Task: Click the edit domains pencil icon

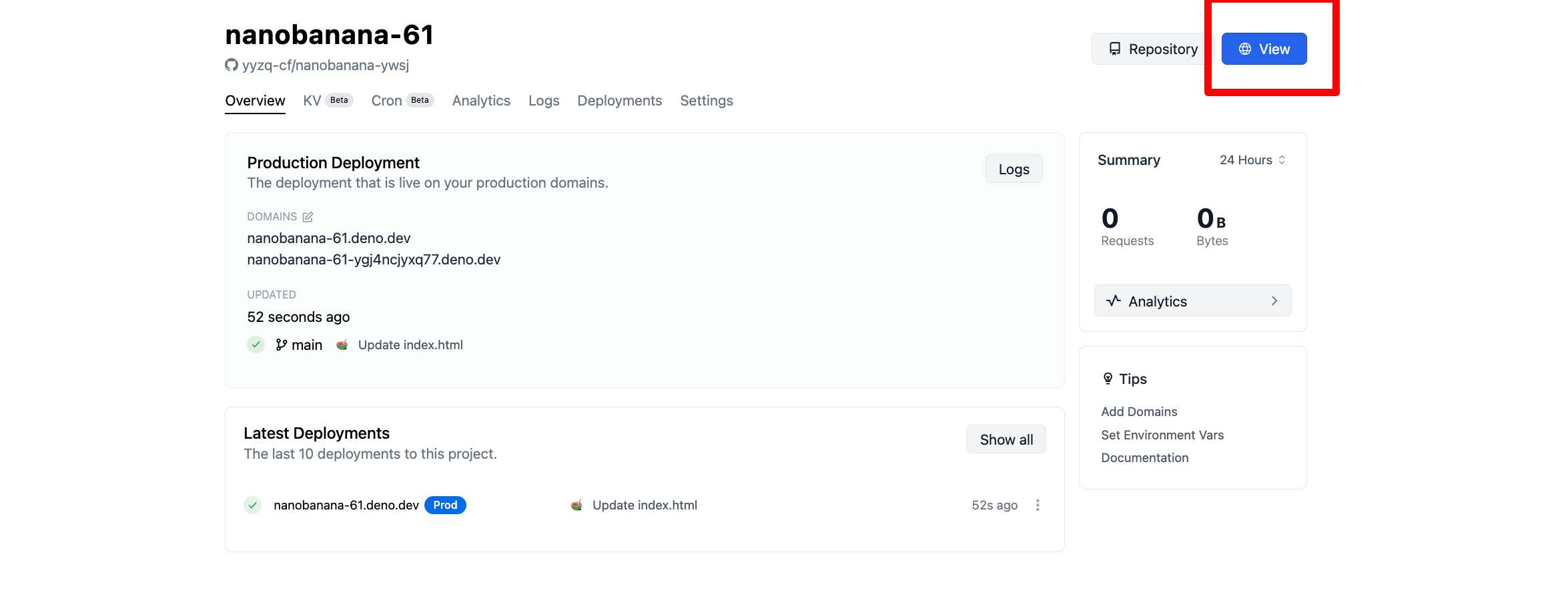Action: (308, 217)
